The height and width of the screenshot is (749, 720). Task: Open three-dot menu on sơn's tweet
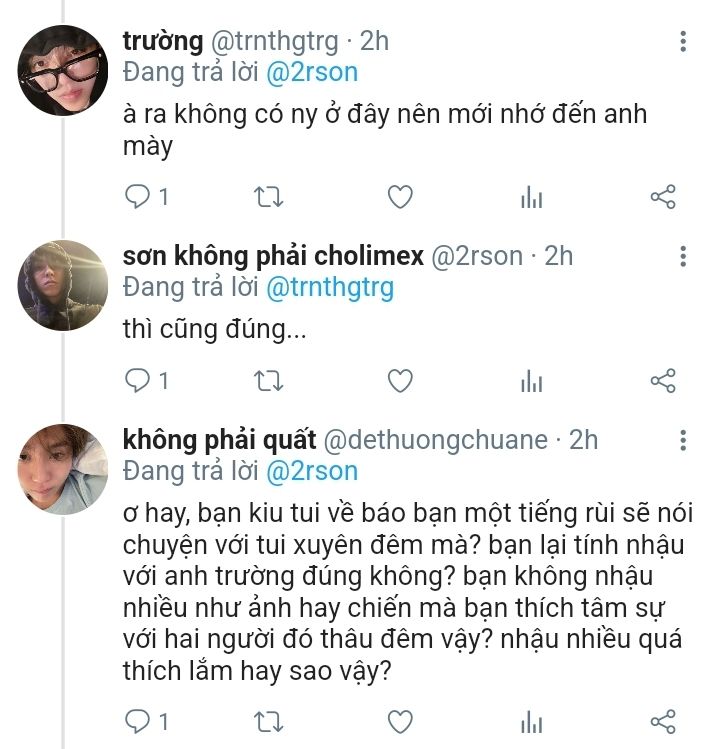coord(683,256)
